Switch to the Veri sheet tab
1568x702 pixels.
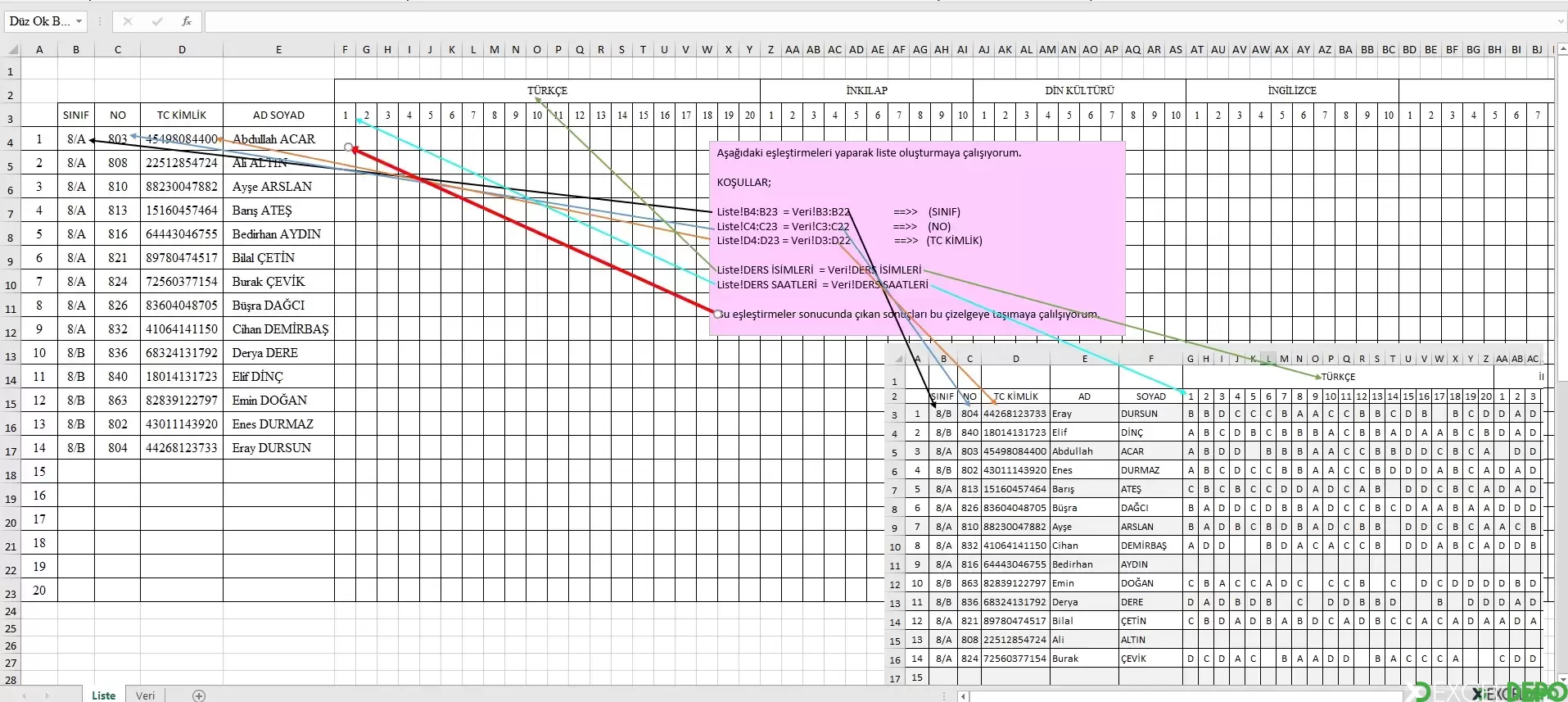145,695
